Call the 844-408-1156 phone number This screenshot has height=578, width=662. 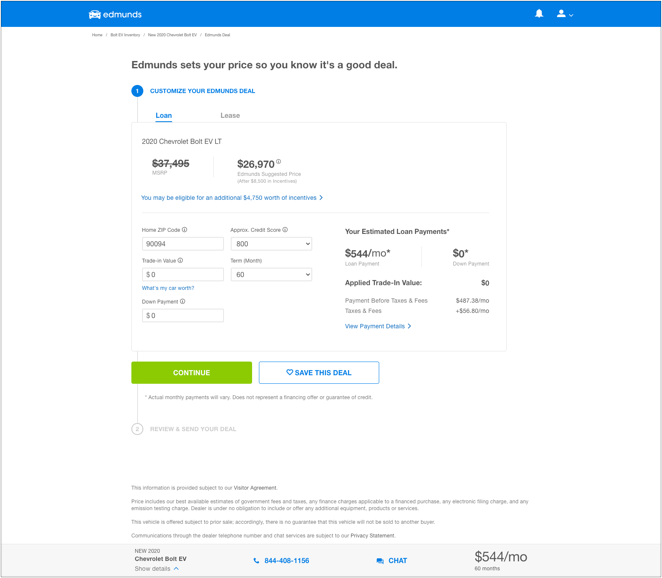point(281,561)
